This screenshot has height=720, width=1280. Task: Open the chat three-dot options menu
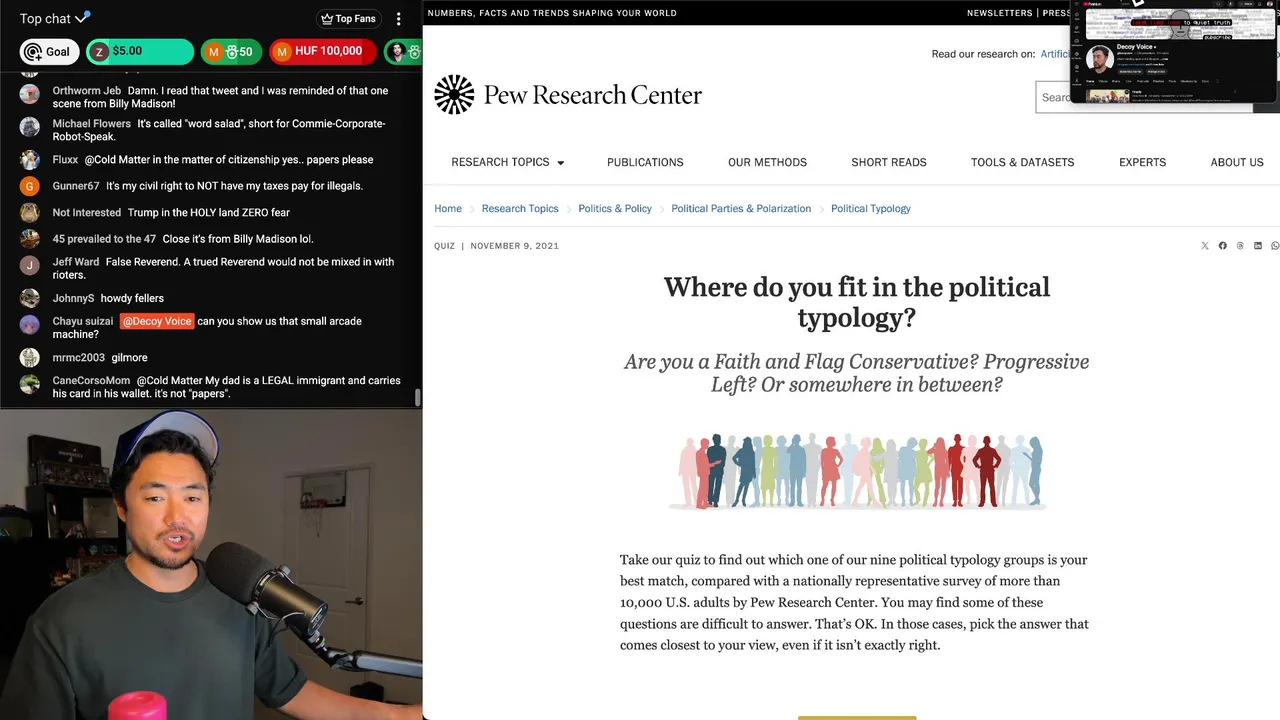click(x=398, y=19)
